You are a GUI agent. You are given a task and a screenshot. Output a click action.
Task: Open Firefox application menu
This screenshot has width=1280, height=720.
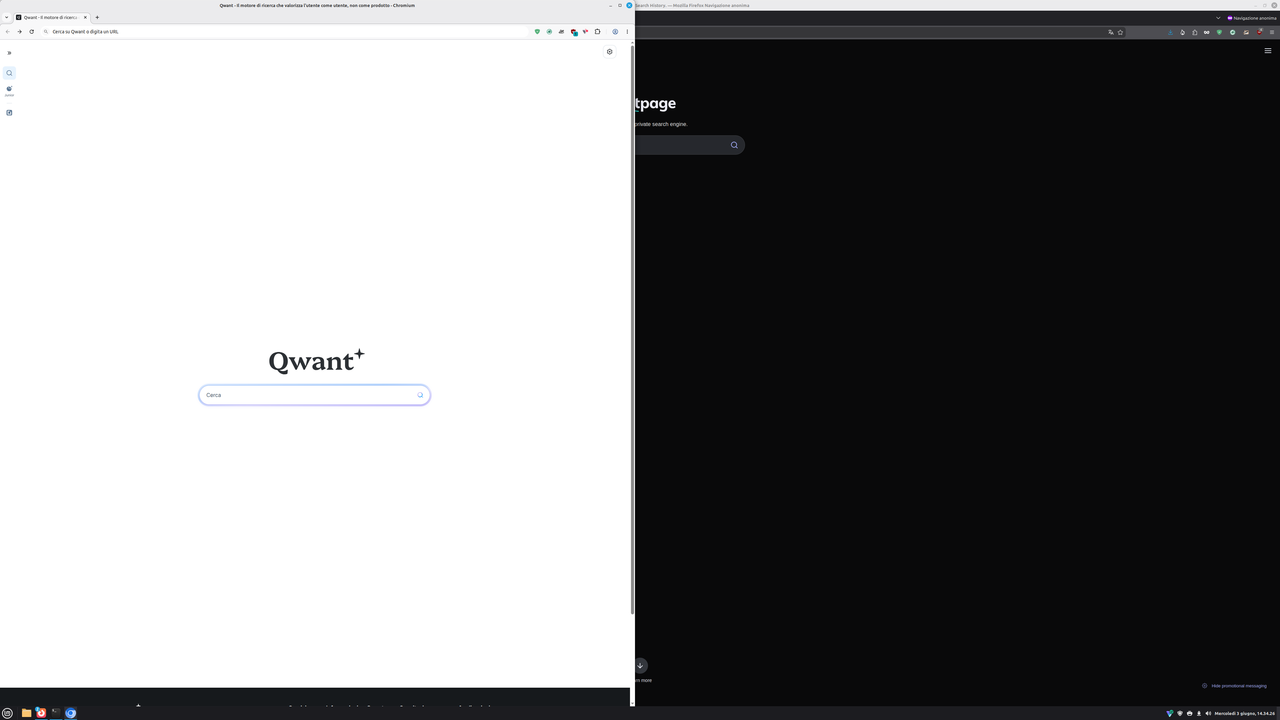coord(1272,32)
